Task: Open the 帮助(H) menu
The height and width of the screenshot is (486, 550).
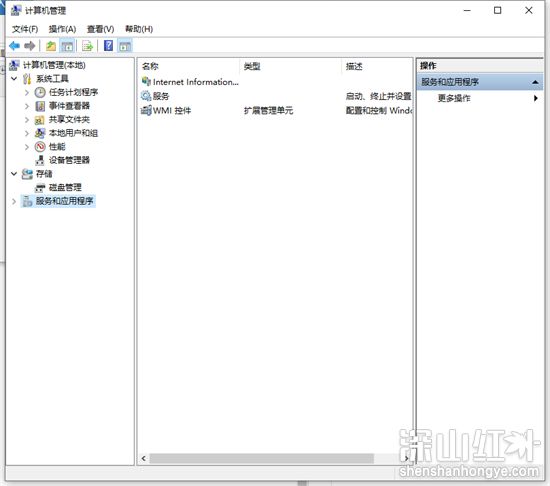Action: coord(139,29)
